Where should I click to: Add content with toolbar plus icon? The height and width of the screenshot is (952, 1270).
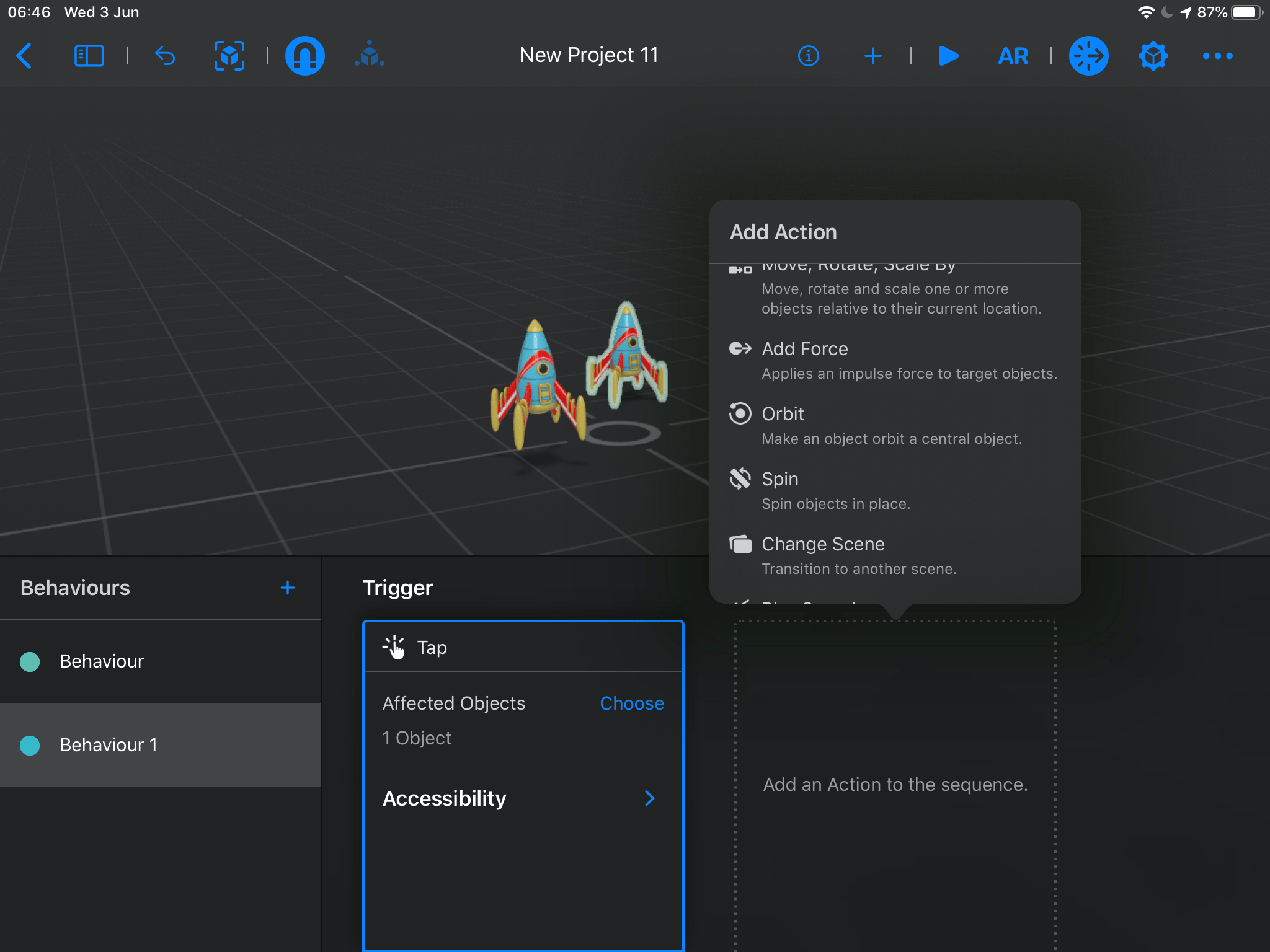click(x=873, y=56)
